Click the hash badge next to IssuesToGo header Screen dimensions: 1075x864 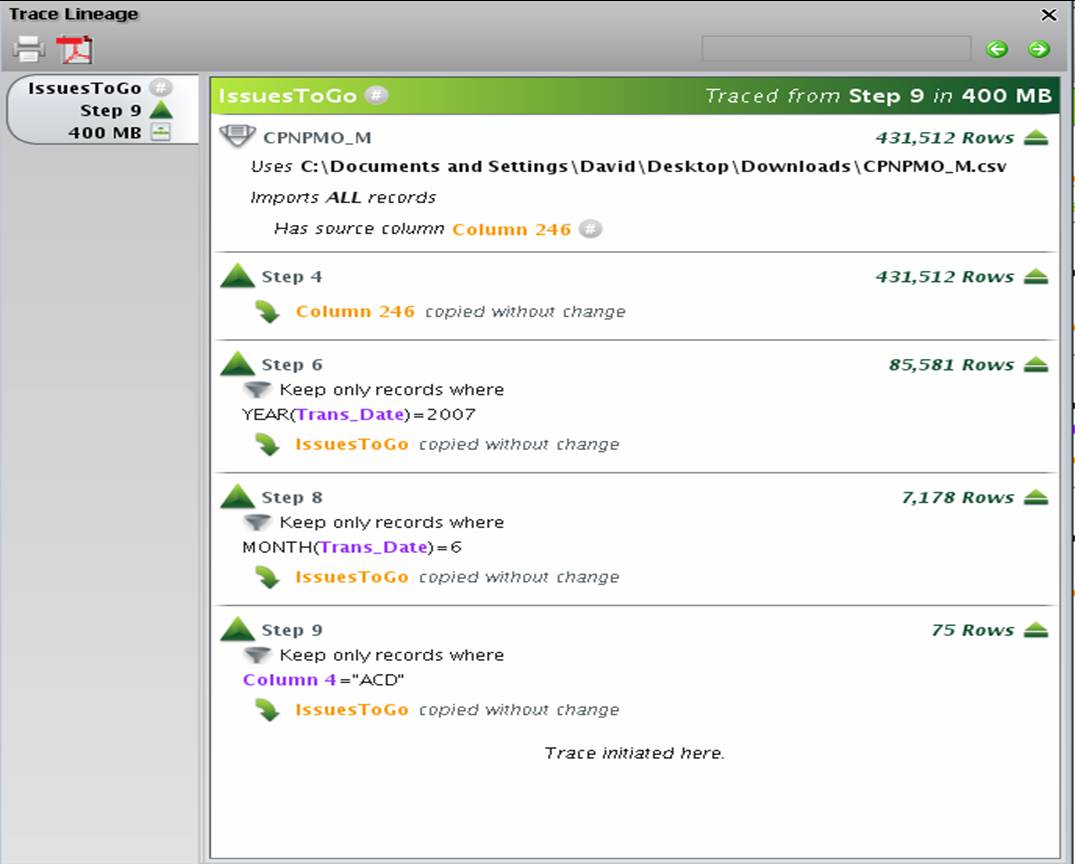click(376, 95)
